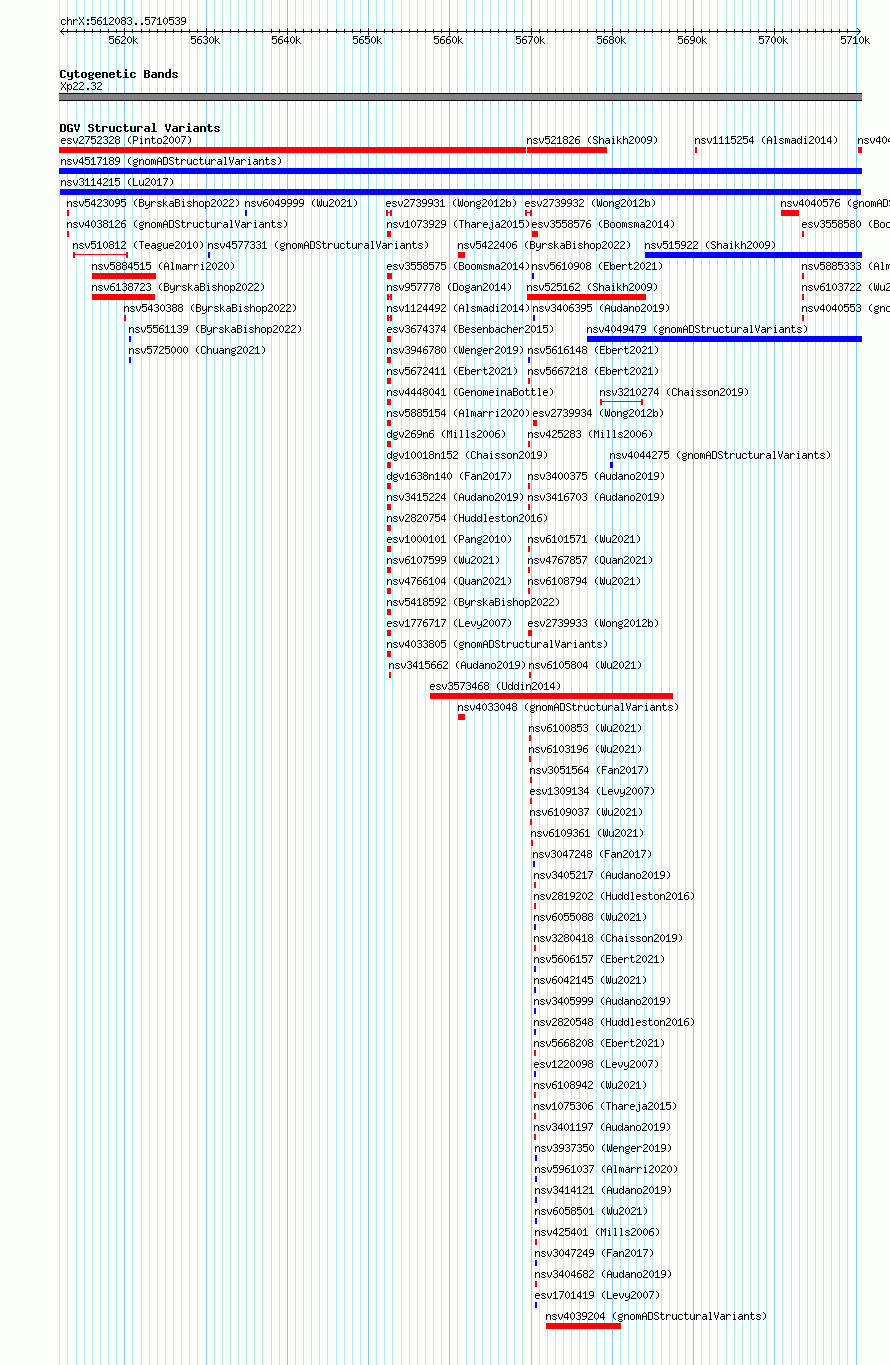Open nsv4044275 gnomAD variant label
890x1365 pixels.
point(720,455)
